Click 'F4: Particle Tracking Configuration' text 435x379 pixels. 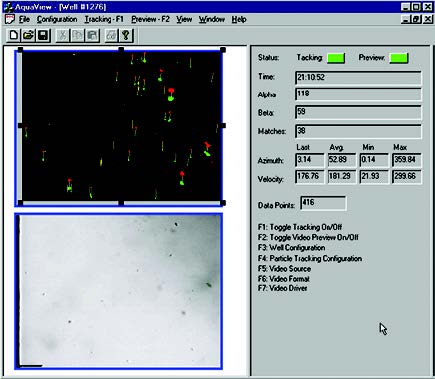(x=310, y=258)
